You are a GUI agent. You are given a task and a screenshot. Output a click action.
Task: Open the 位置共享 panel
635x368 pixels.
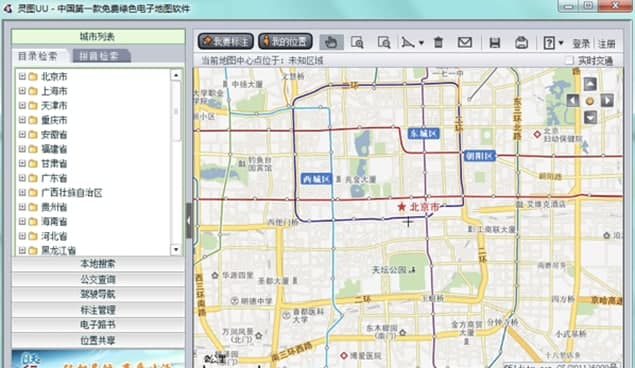coord(98,340)
